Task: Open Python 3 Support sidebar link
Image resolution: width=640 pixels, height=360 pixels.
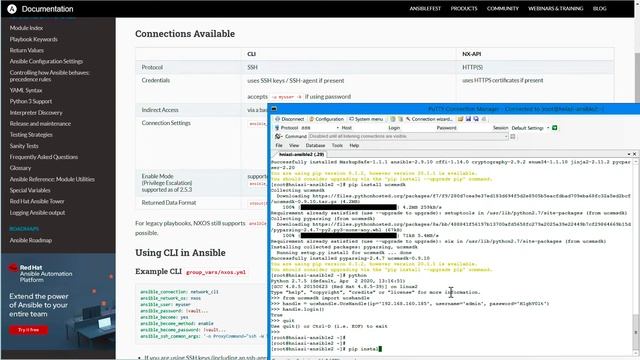Action: (x=31, y=102)
